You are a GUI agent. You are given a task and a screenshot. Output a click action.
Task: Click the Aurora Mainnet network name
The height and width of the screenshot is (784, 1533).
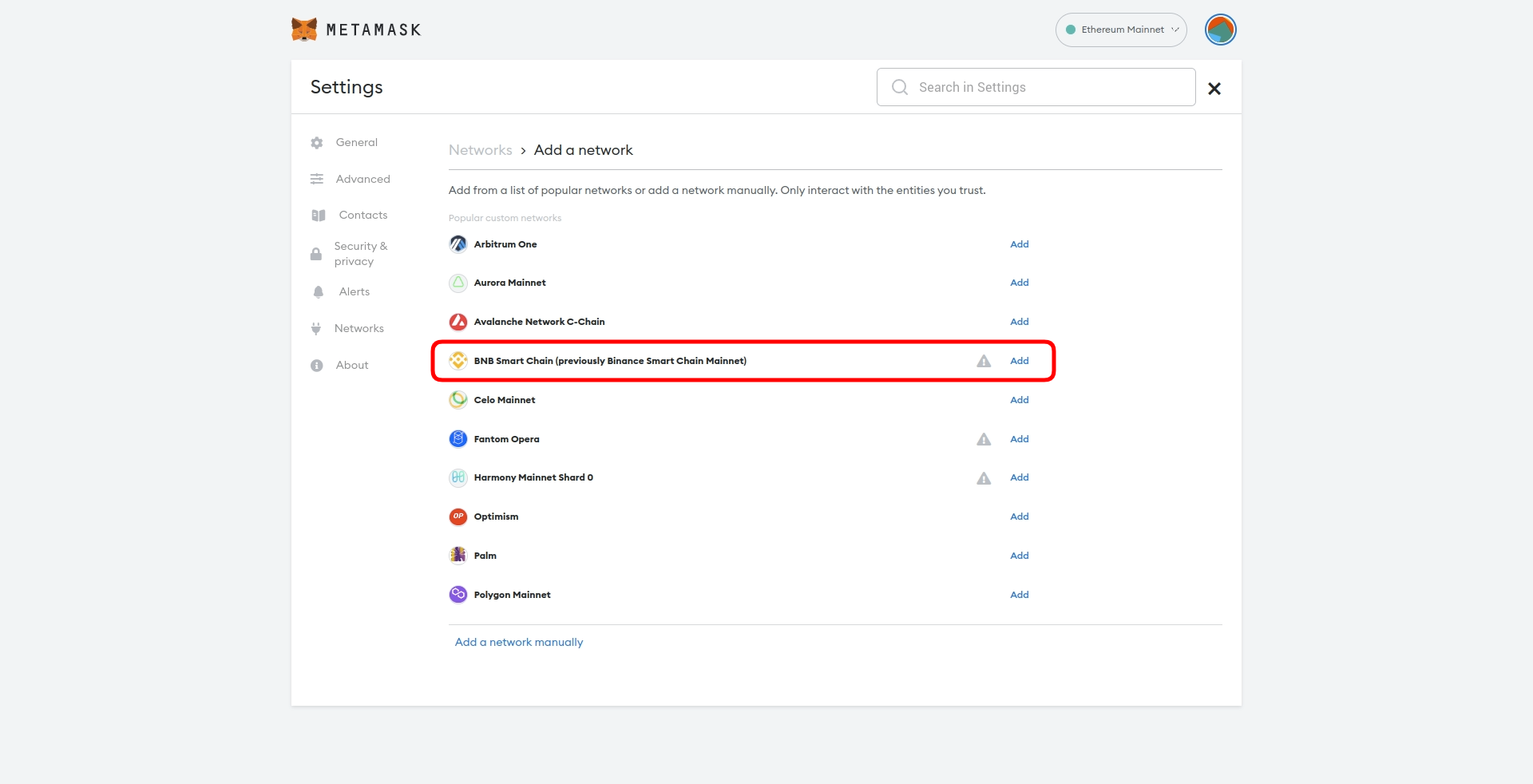click(x=509, y=283)
